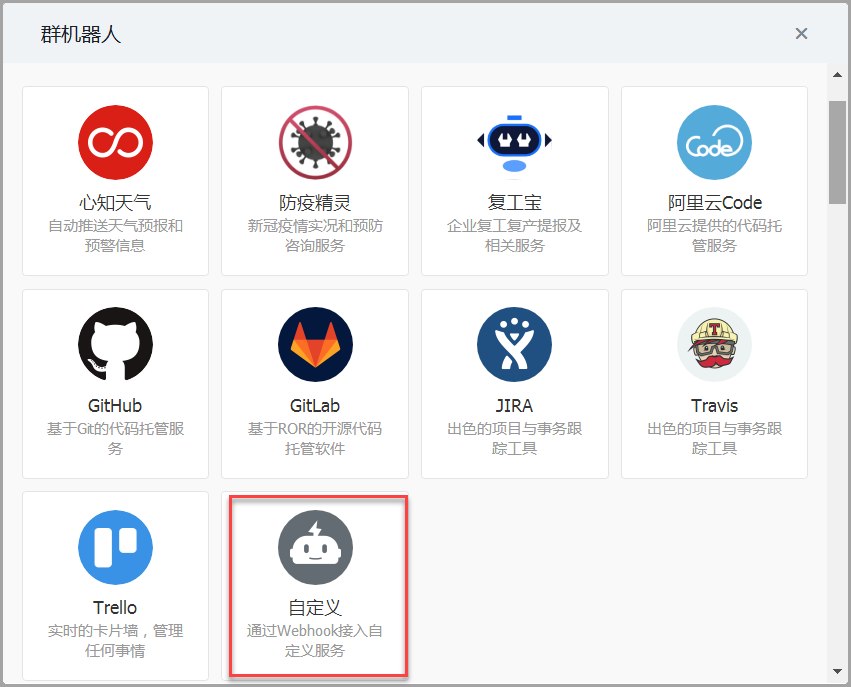Image resolution: width=851 pixels, height=687 pixels.
Task: Choose the 防疫精灵 virus icon
Action: (x=315, y=142)
